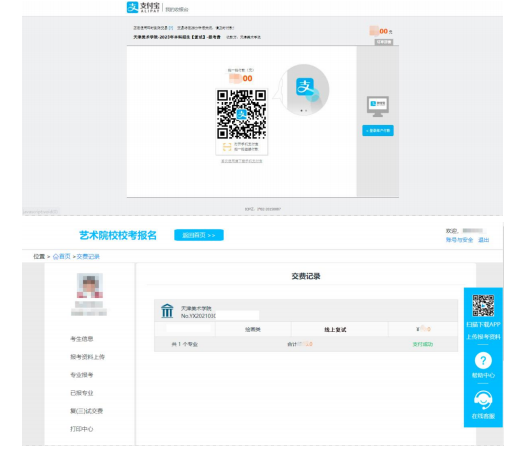Open 复(三)试交费 in the left sidebar
The width and height of the screenshot is (530, 452).
pos(86,411)
